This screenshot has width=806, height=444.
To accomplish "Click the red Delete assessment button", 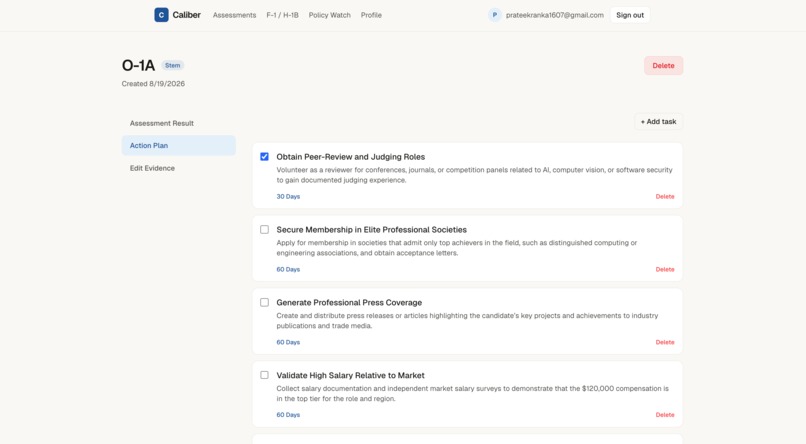I will click(663, 66).
